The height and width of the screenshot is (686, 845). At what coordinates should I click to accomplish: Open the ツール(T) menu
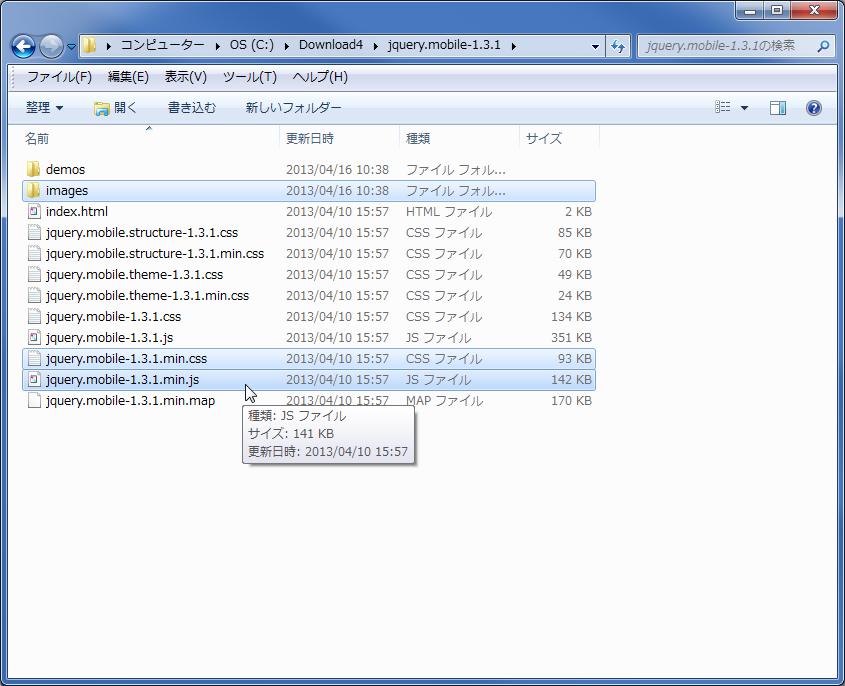[250, 77]
